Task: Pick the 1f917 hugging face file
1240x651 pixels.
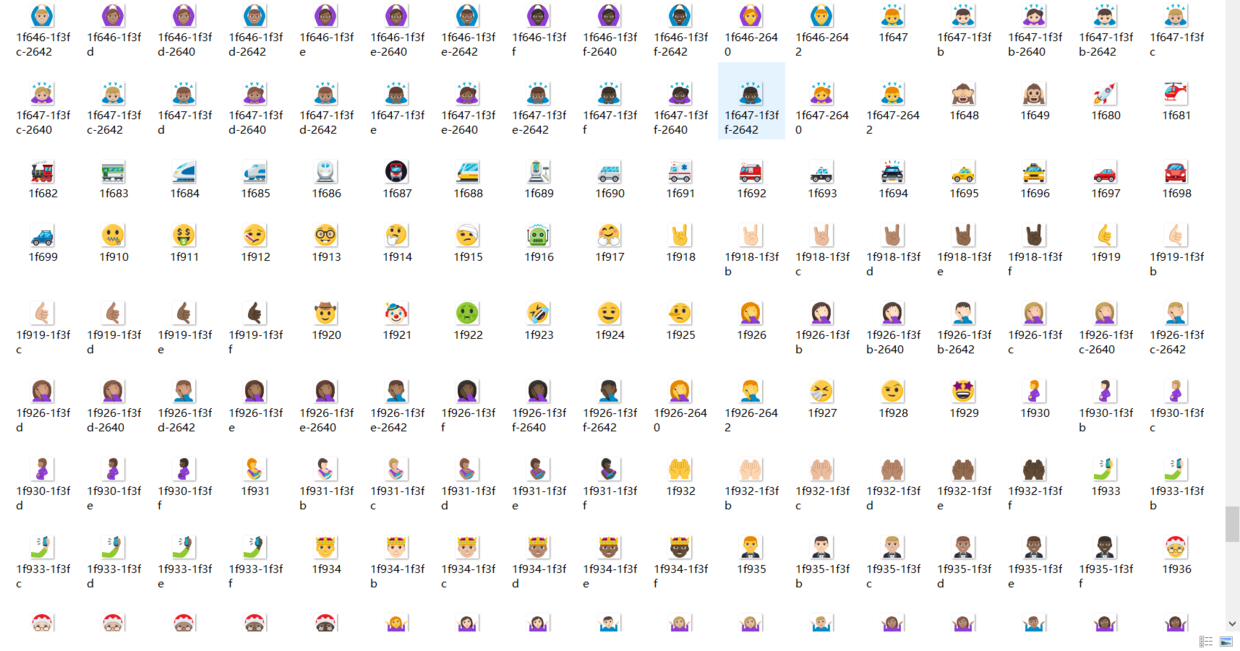Action: (610, 244)
